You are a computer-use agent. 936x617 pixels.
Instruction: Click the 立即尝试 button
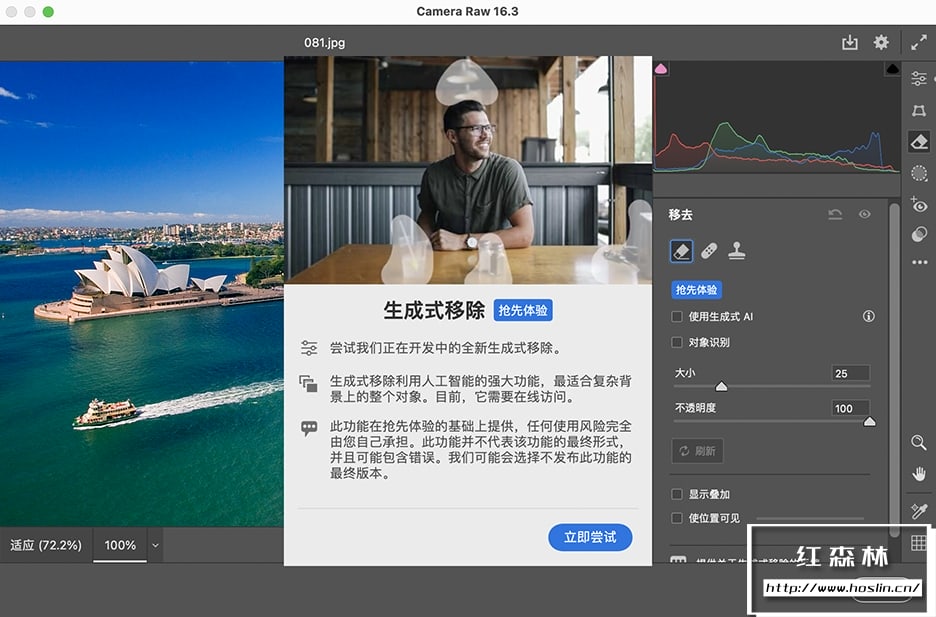click(590, 537)
